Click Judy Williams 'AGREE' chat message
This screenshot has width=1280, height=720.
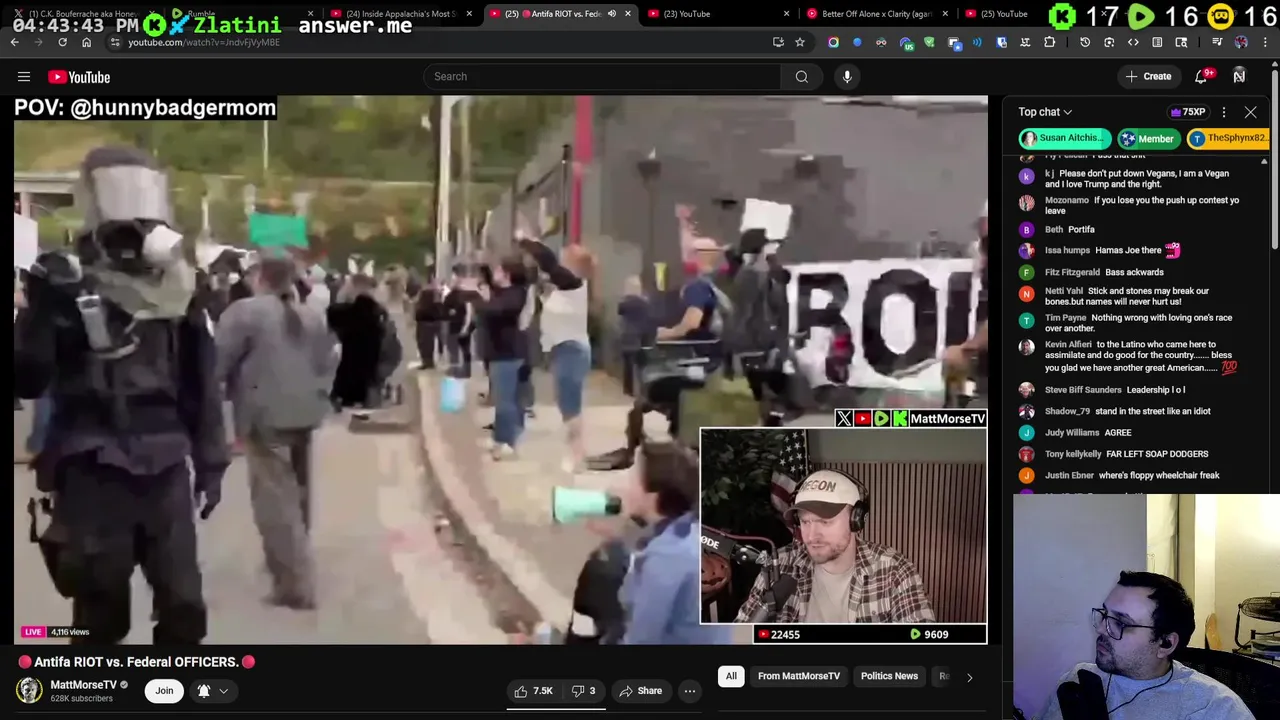coord(1118,433)
